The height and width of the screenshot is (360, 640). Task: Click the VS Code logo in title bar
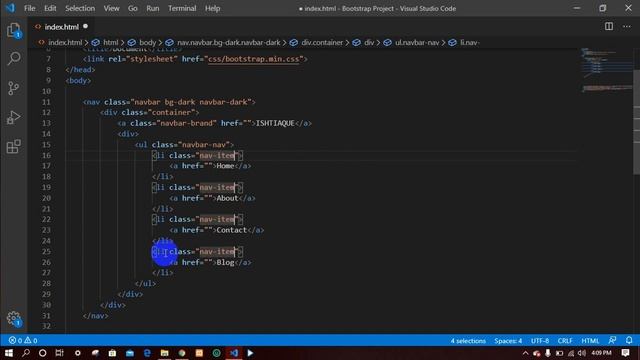(10, 8)
